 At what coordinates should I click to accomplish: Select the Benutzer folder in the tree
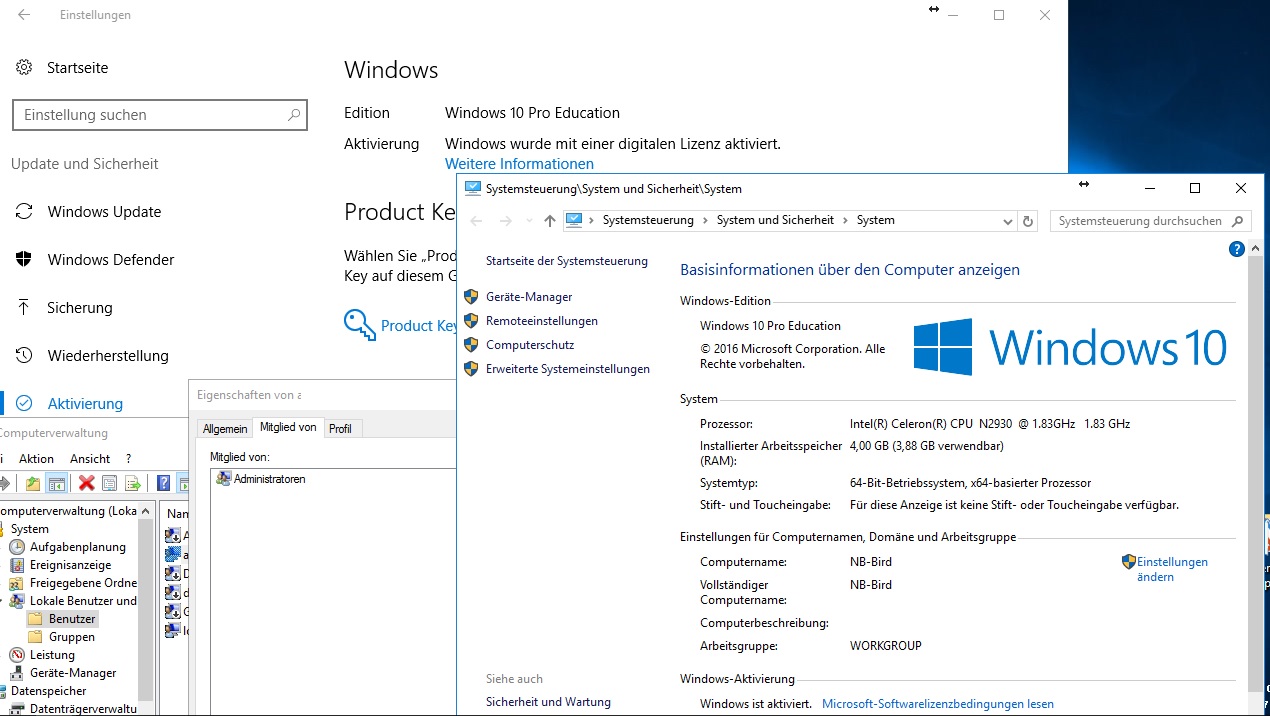click(72, 619)
